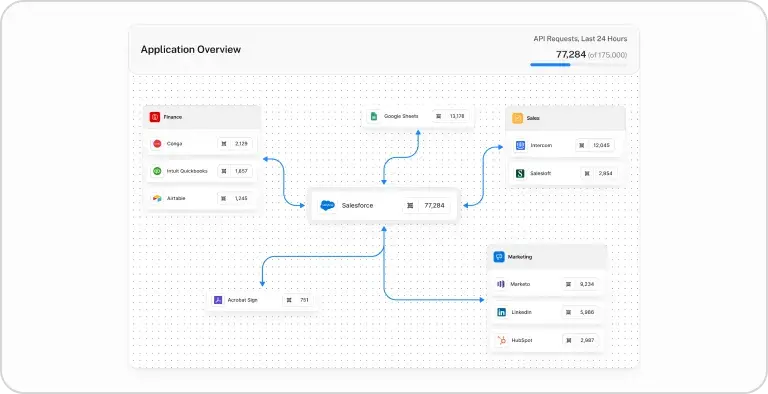Open the Salesforce node label
Screen dimensions: 768x394
[x=357, y=205]
